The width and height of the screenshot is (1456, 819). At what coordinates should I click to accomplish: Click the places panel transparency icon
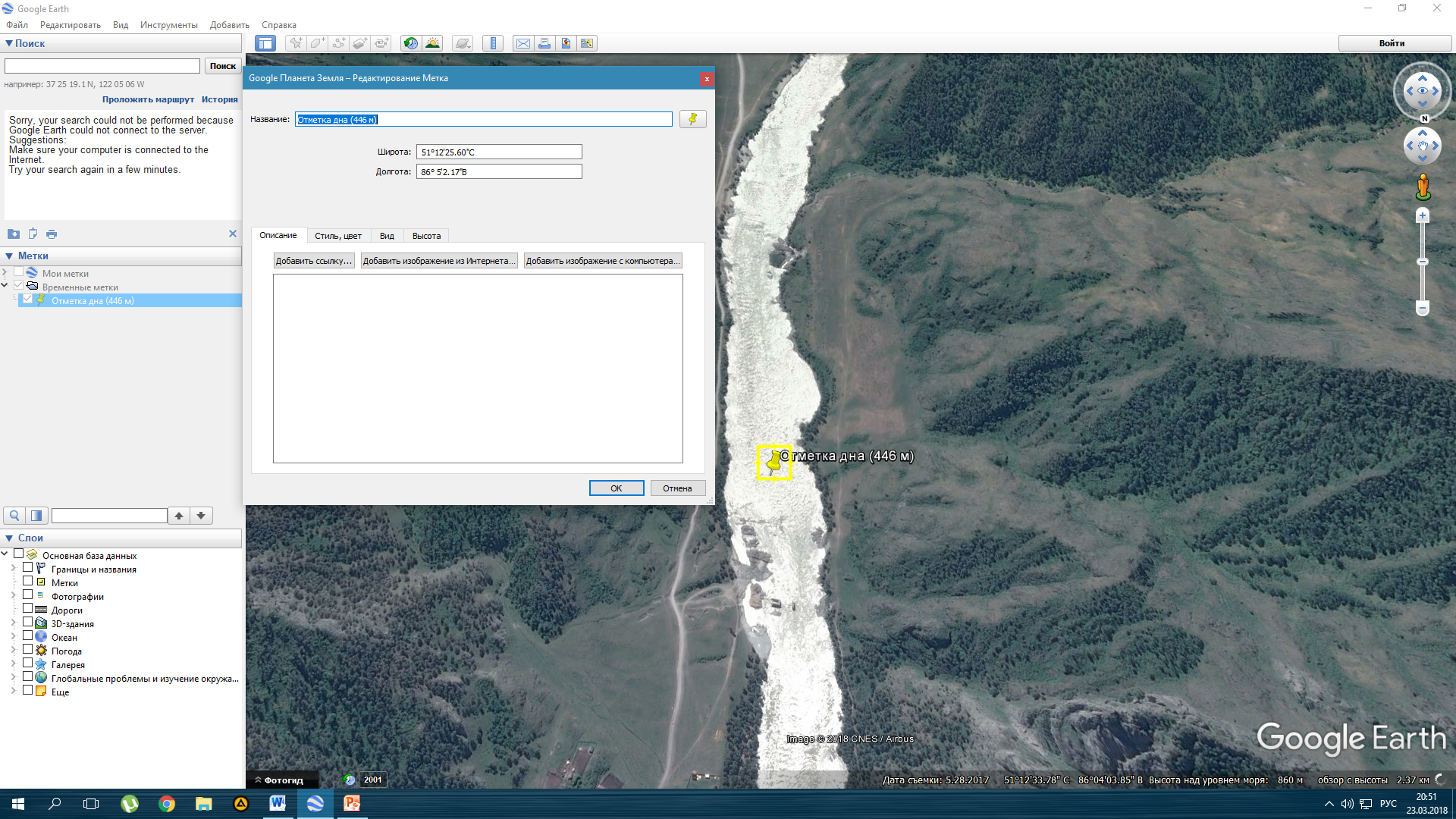(x=36, y=516)
